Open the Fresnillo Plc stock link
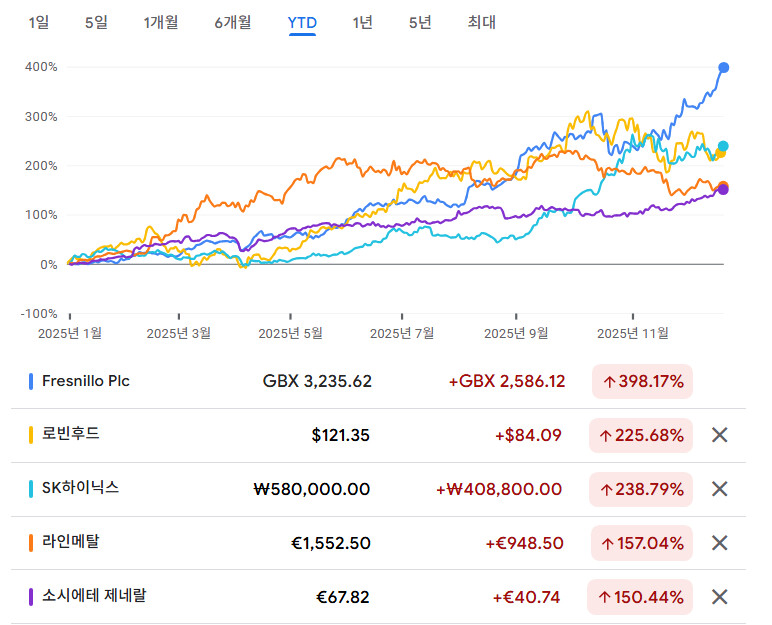The width and height of the screenshot is (772, 625). pos(85,381)
